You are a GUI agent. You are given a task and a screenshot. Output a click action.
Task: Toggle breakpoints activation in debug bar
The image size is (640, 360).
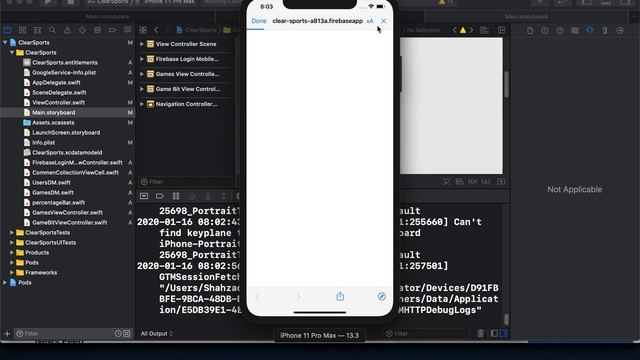tap(160, 196)
